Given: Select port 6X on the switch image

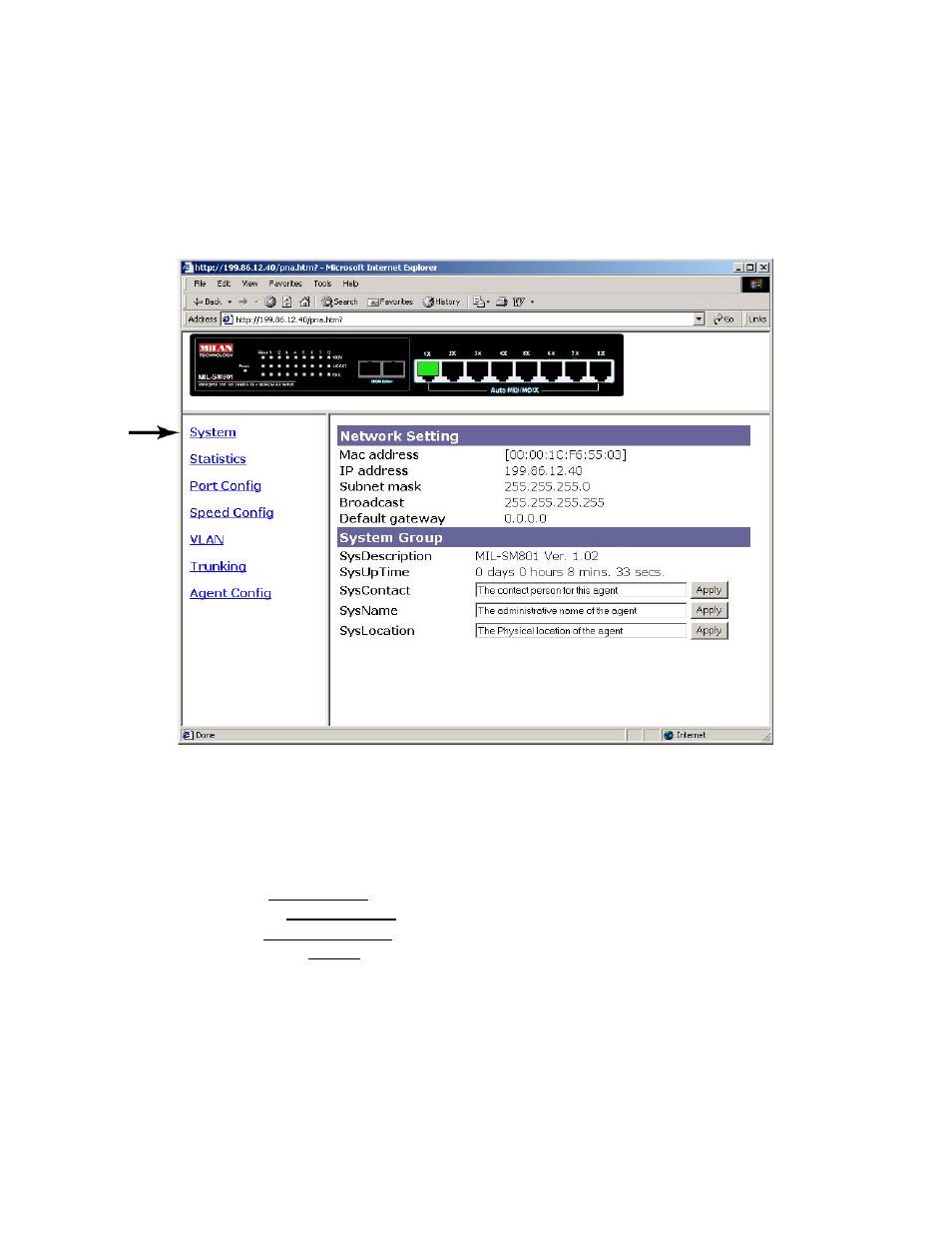Looking at the screenshot, I should (551, 369).
